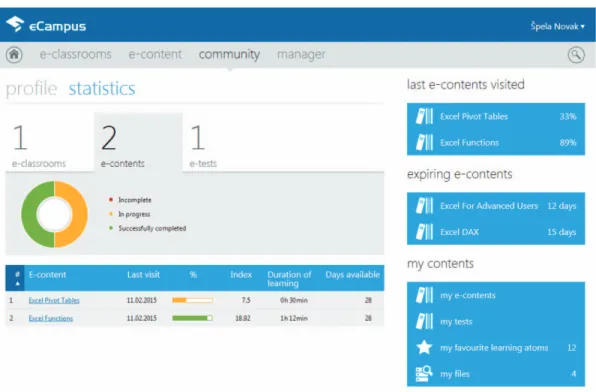This screenshot has width=596, height=392.
Task: Click the Index column header
Action: 241,275
